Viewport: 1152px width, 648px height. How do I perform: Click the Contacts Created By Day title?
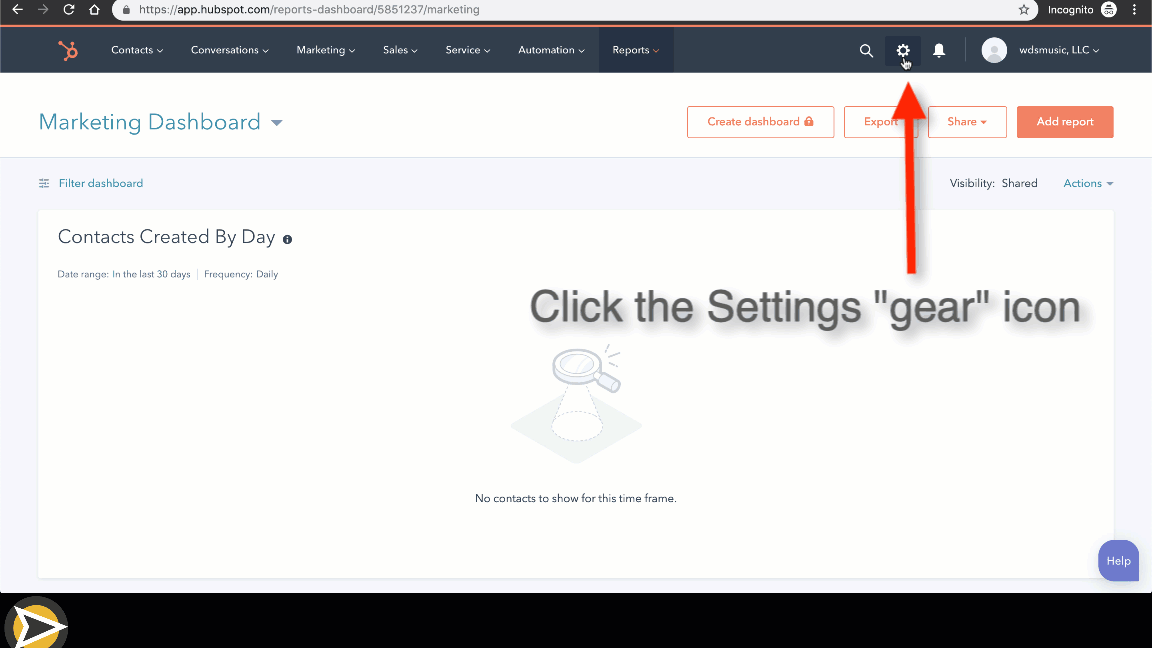pyautogui.click(x=166, y=237)
